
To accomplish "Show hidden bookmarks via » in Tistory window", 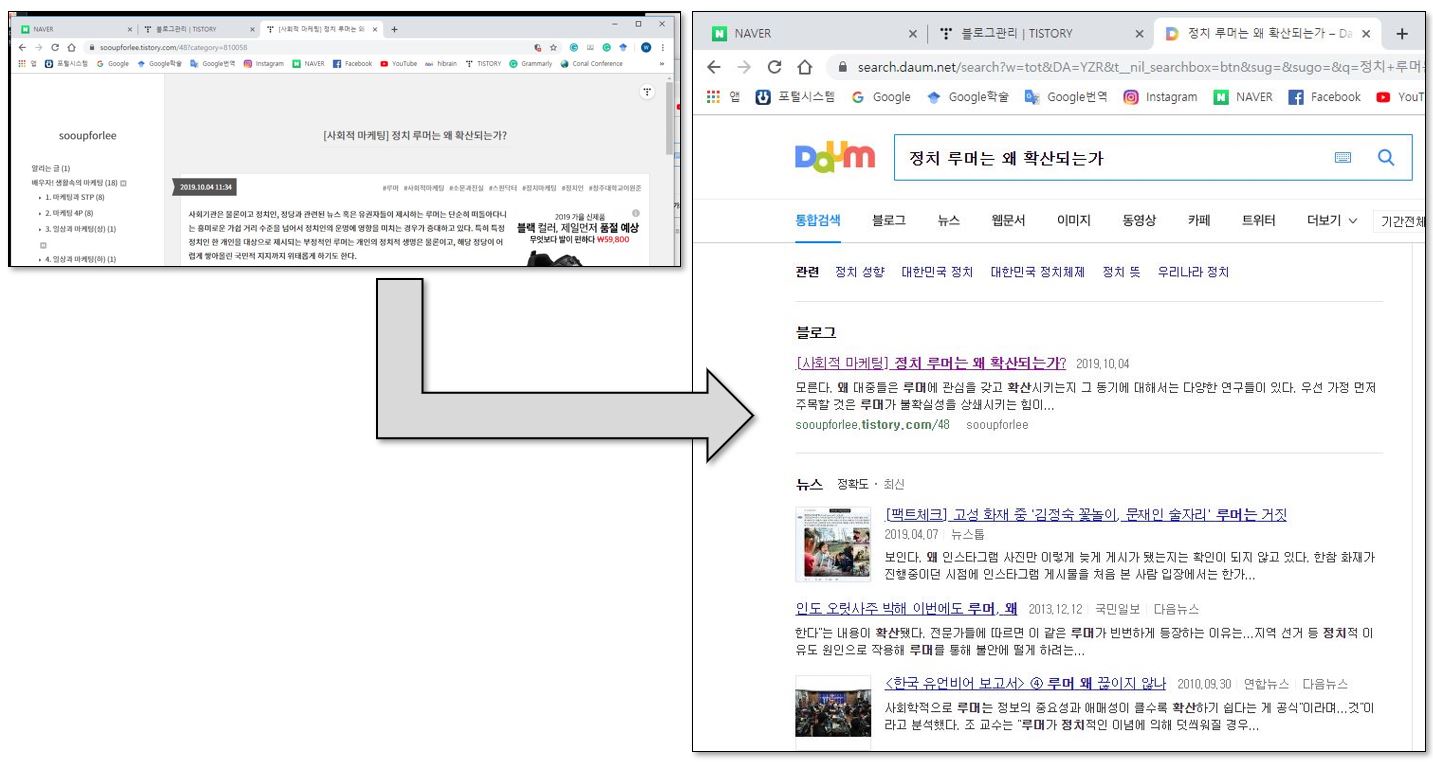I will click(661, 63).
